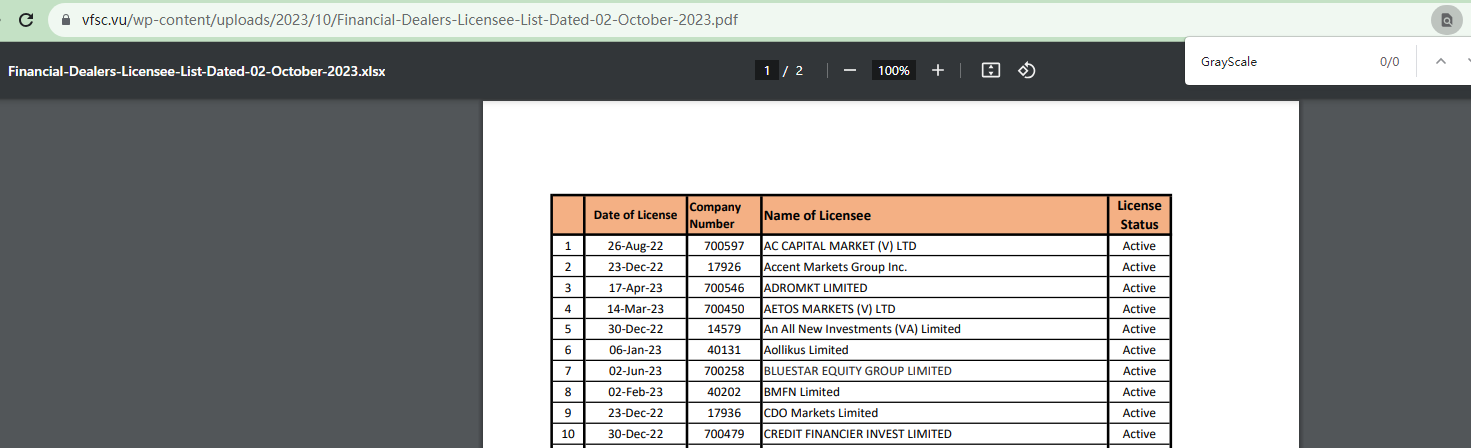Reload the current page

[26, 20]
